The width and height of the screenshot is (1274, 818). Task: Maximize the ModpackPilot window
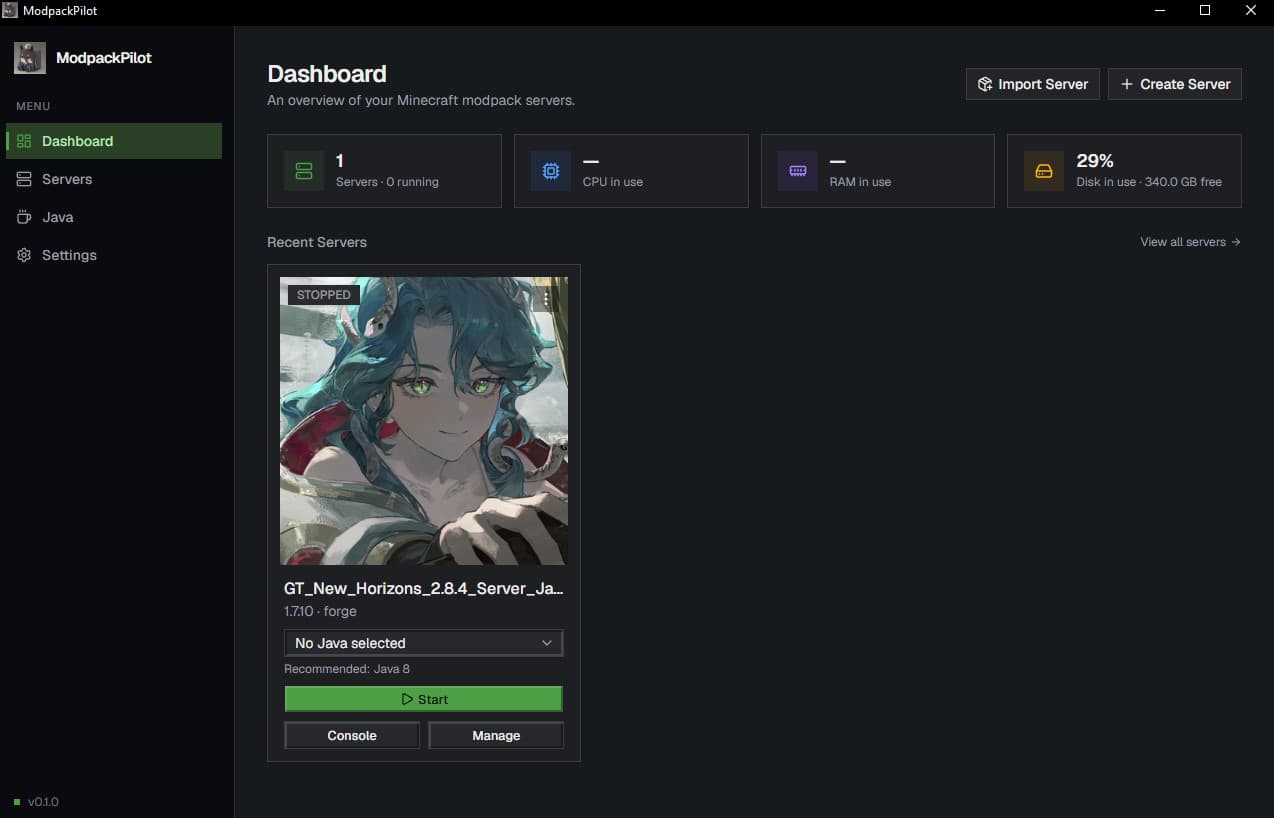click(x=1205, y=10)
